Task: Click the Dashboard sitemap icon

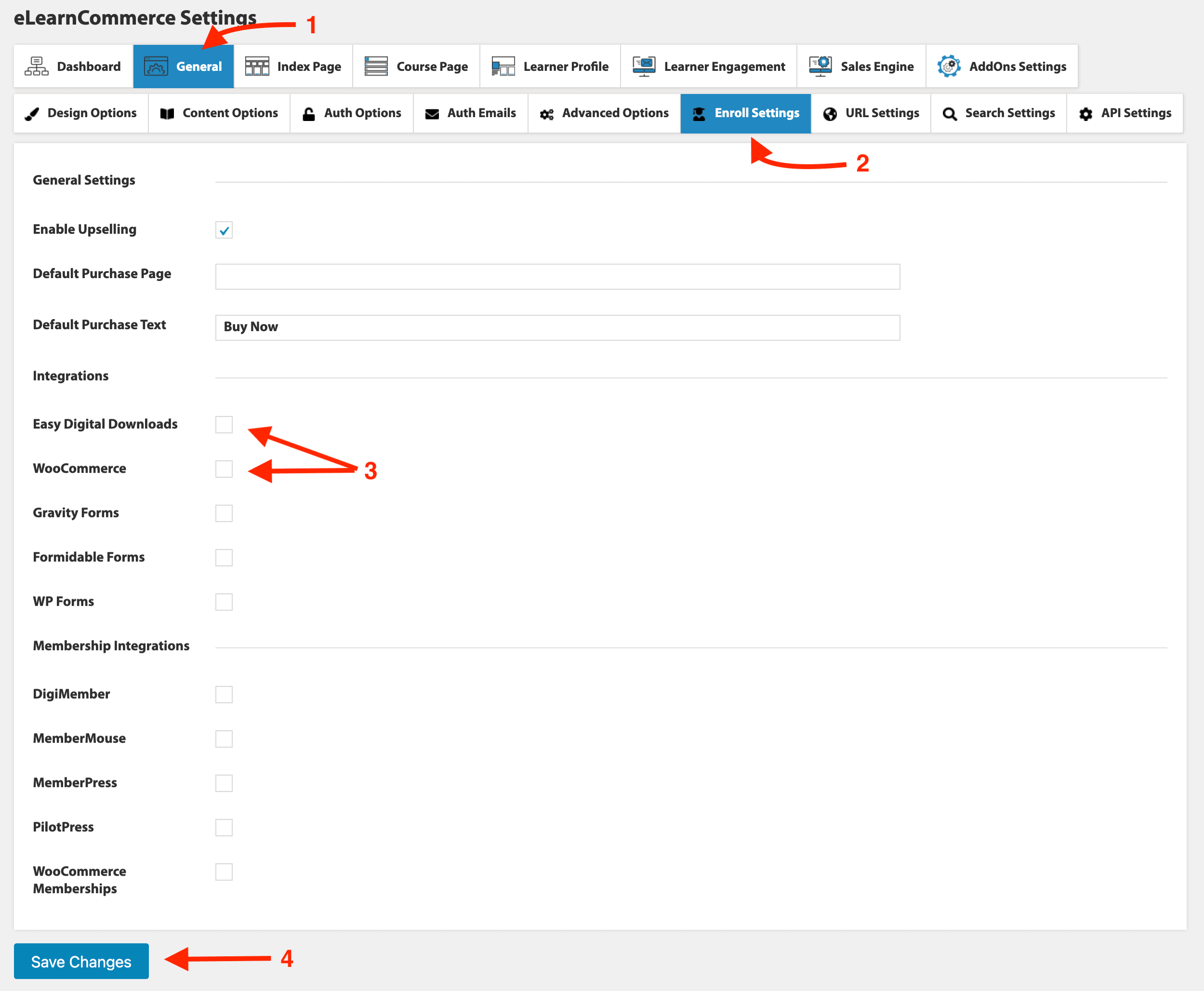Action: click(37, 66)
